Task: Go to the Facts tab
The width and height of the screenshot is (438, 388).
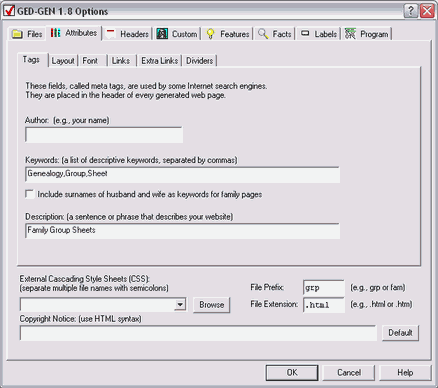Action: click(275, 34)
